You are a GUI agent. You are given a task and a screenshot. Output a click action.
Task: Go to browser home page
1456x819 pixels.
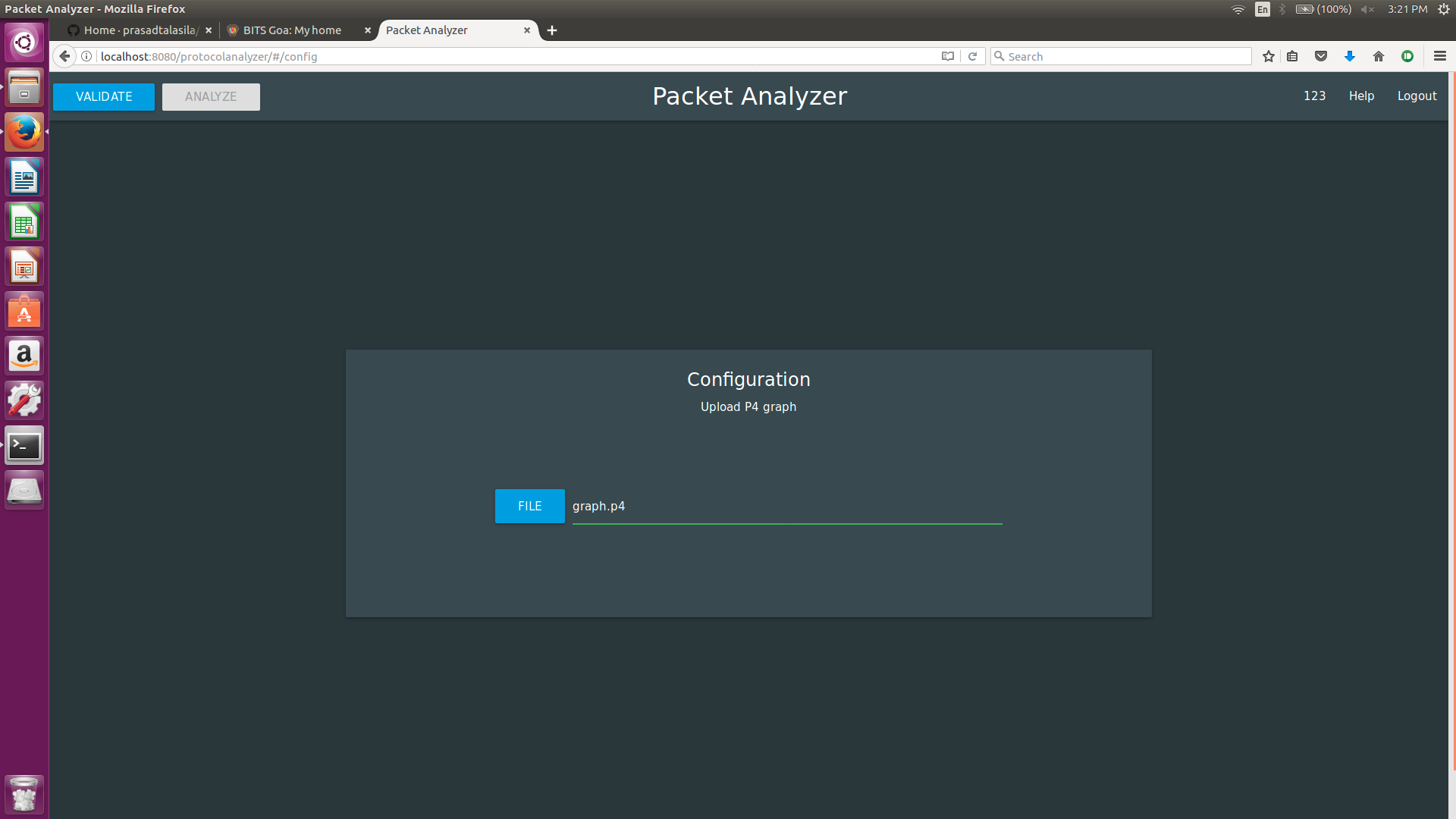tap(1379, 56)
